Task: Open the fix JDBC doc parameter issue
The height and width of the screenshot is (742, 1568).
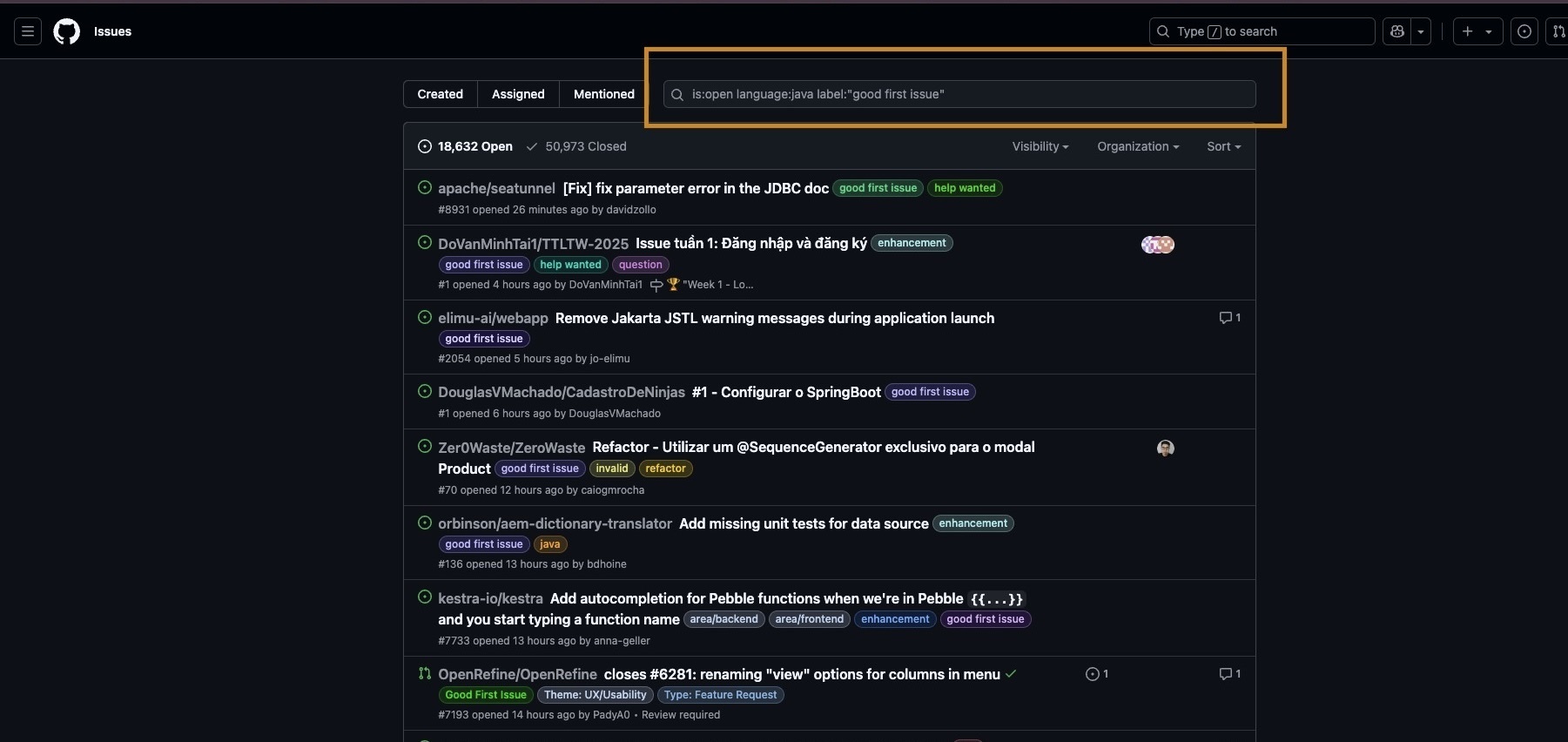Action: [696, 188]
